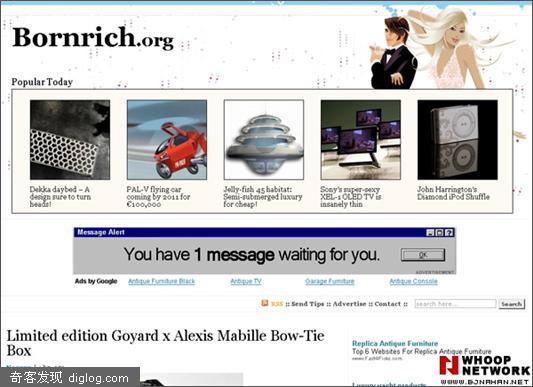This screenshot has height=387, width=533.
Task: Open the 'Antique Console' ad link
Action: [x=413, y=281]
